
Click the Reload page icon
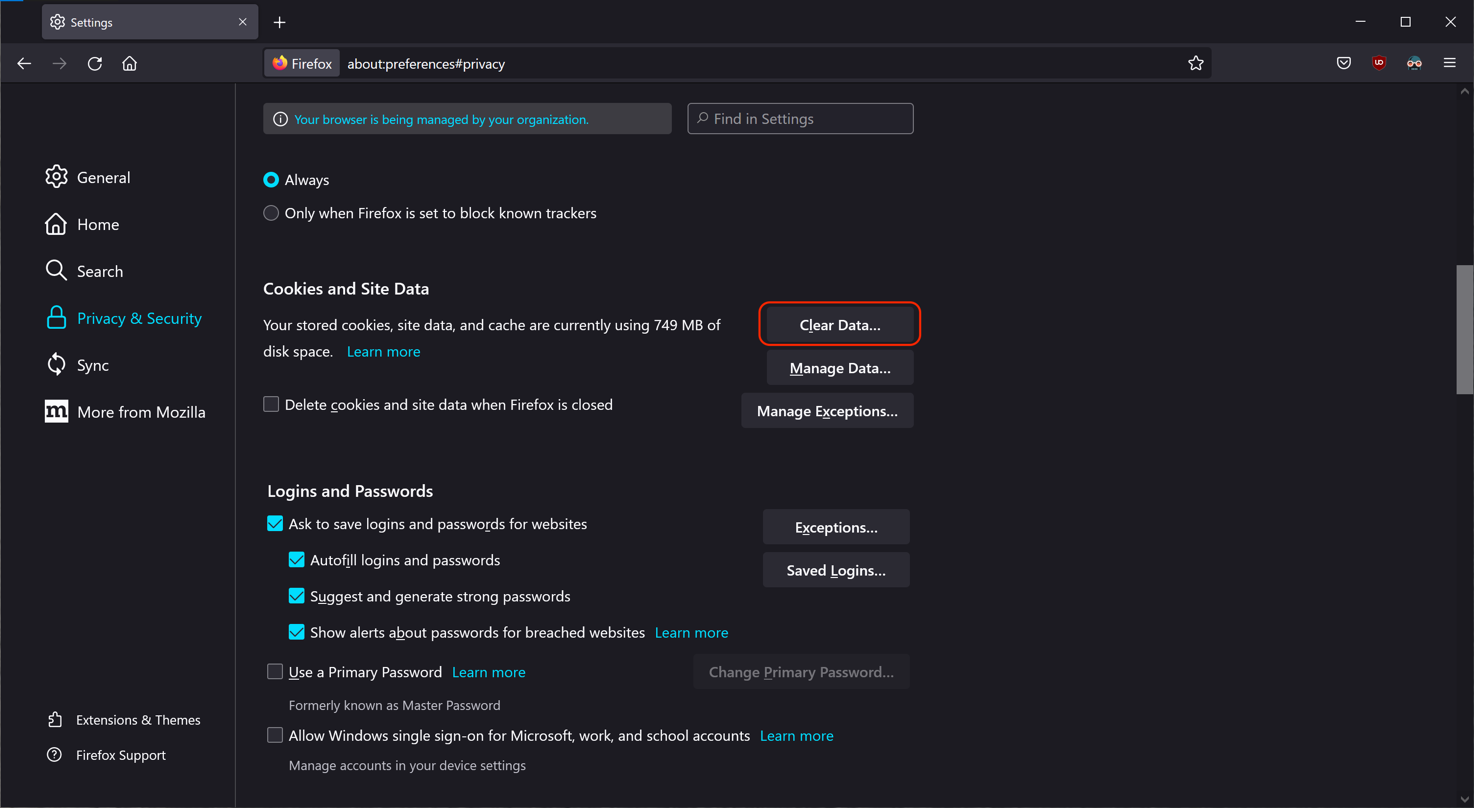95,63
